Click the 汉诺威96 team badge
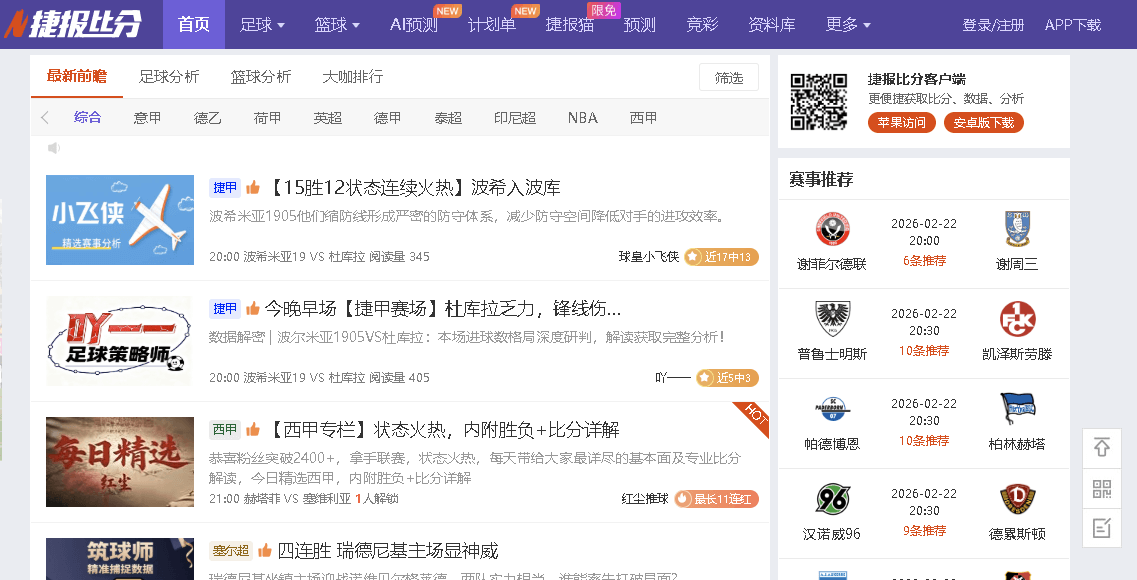Image resolution: width=1137 pixels, height=580 pixels. (832, 500)
